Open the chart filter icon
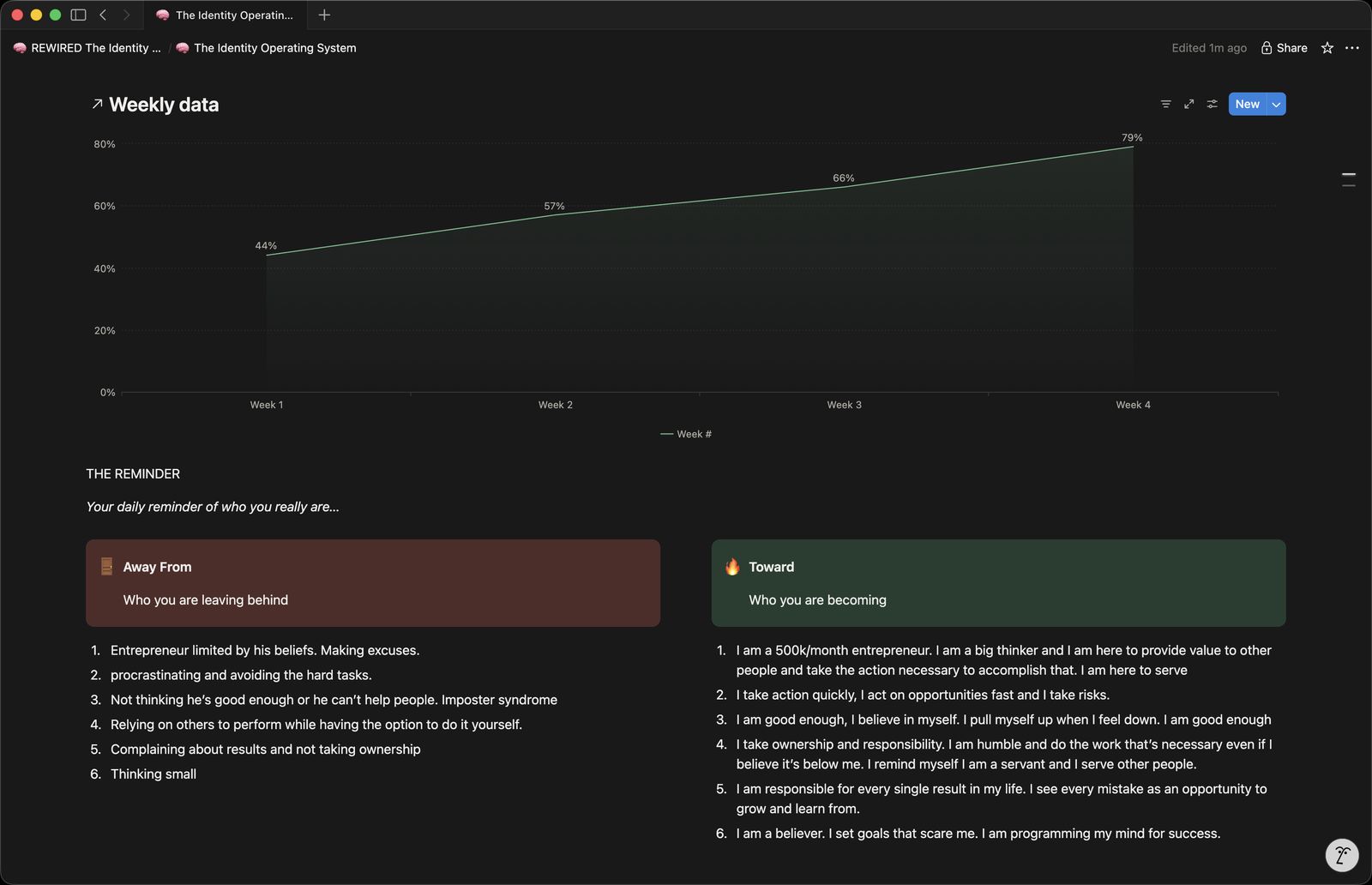This screenshot has height=885, width=1372. click(x=1165, y=104)
